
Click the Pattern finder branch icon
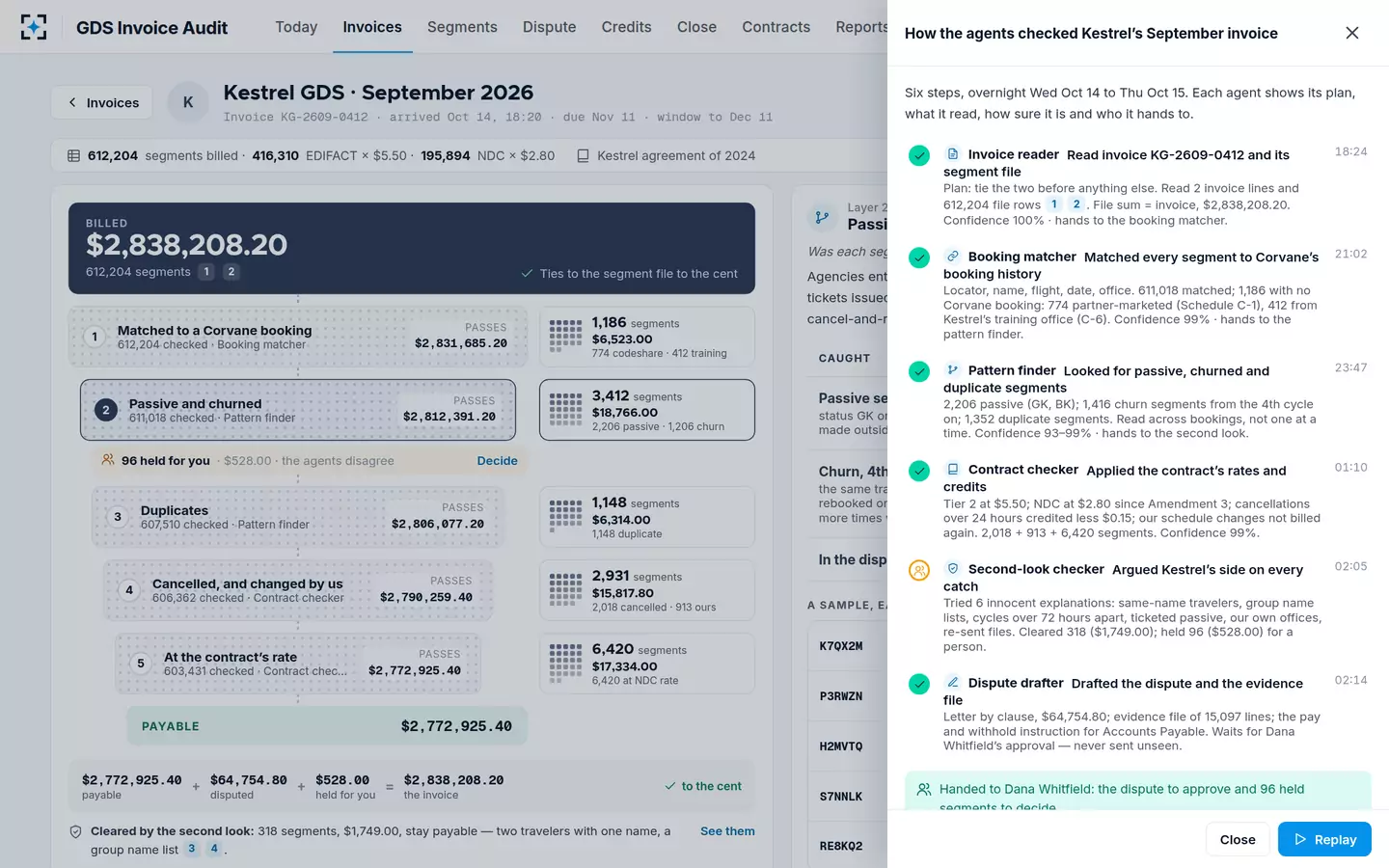[953, 370]
